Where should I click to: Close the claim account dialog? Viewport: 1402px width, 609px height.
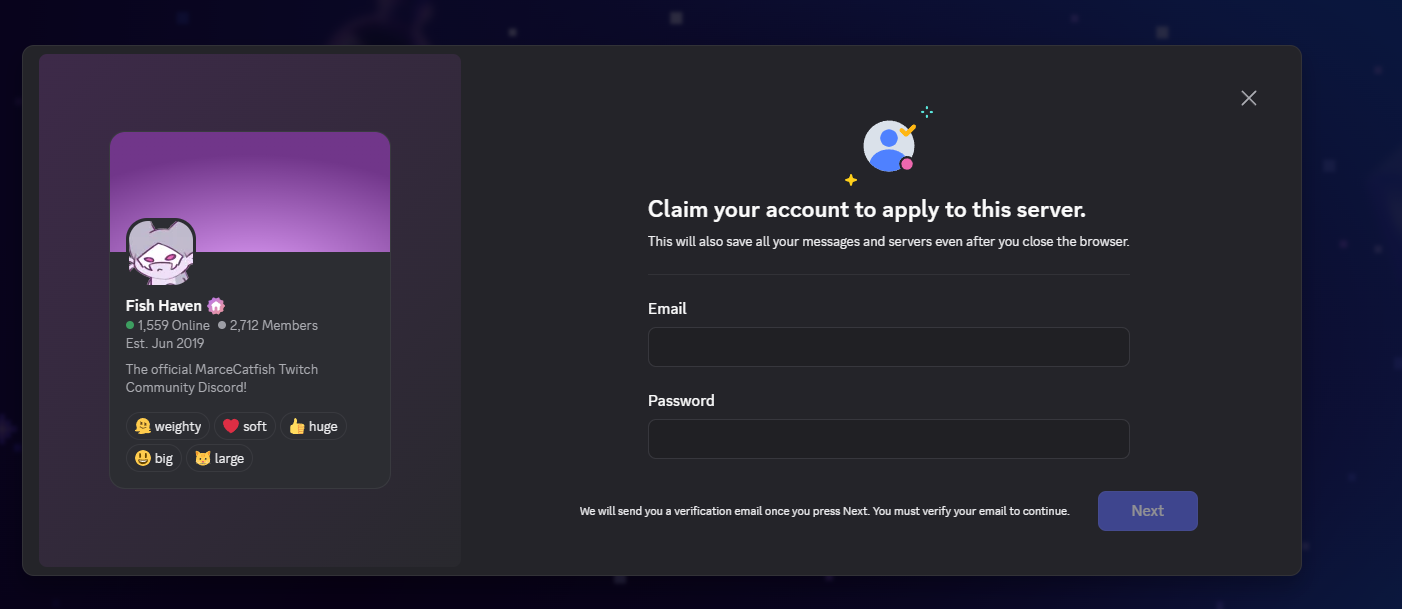pyautogui.click(x=1248, y=98)
